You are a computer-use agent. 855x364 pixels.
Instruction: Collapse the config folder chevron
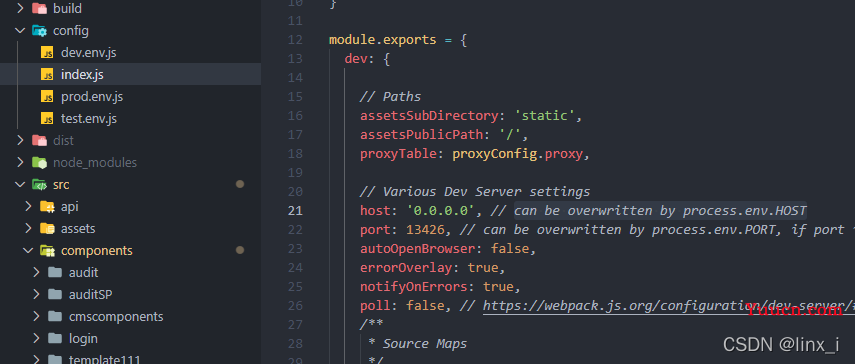click(20, 31)
